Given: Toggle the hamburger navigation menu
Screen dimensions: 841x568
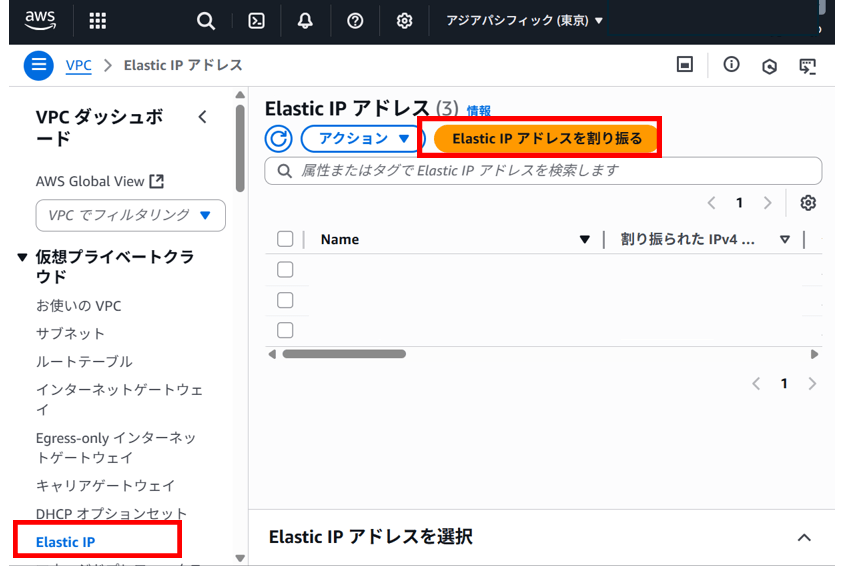Looking at the screenshot, I should [39, 66].
